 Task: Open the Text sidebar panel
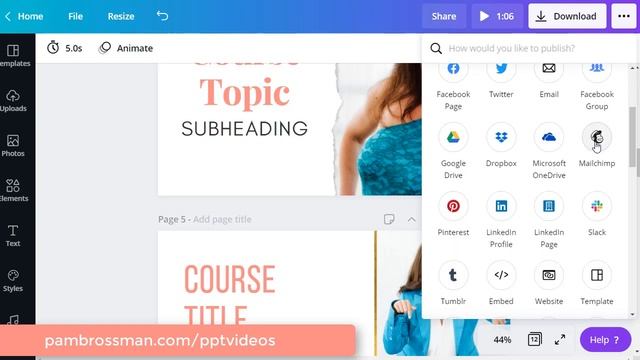pos(13,236)
